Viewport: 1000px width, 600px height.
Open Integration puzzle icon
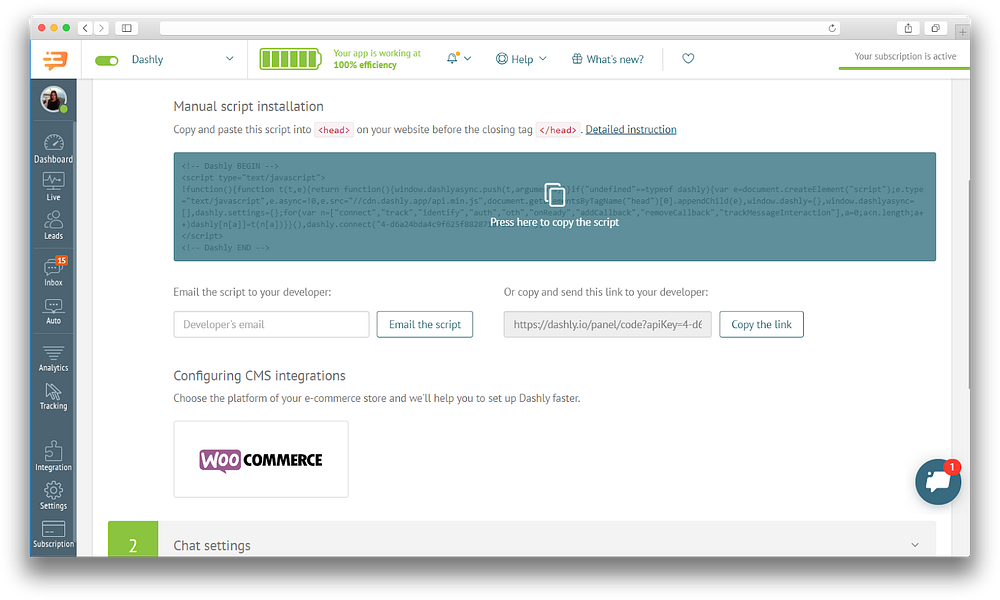pyautogui.click(x=54, y=456)
